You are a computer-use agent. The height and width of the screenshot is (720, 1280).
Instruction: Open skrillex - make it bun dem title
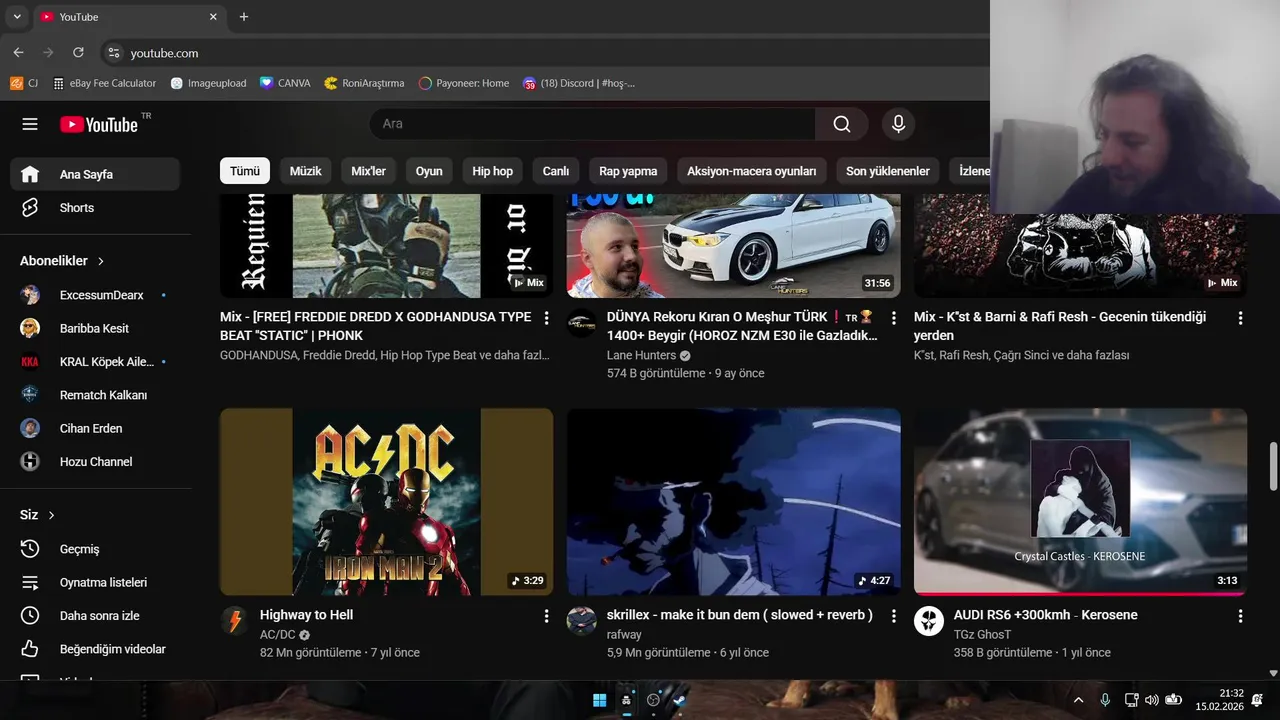(x=740, y=615)
